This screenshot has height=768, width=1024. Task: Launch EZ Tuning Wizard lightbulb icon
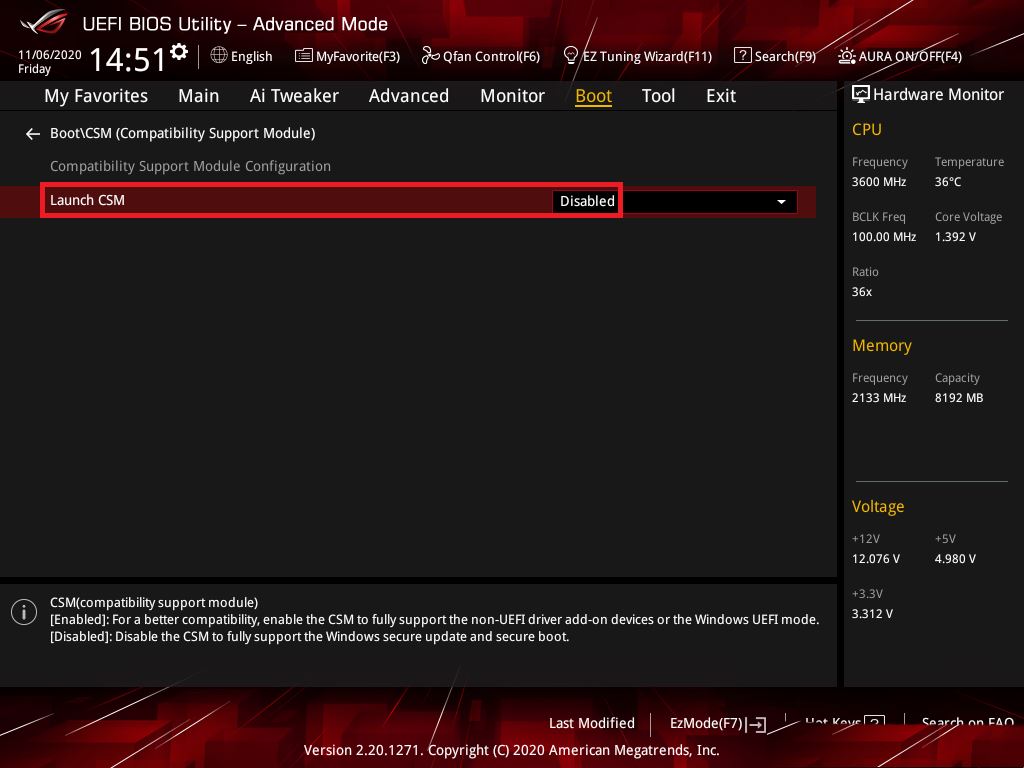click(570, 56)
